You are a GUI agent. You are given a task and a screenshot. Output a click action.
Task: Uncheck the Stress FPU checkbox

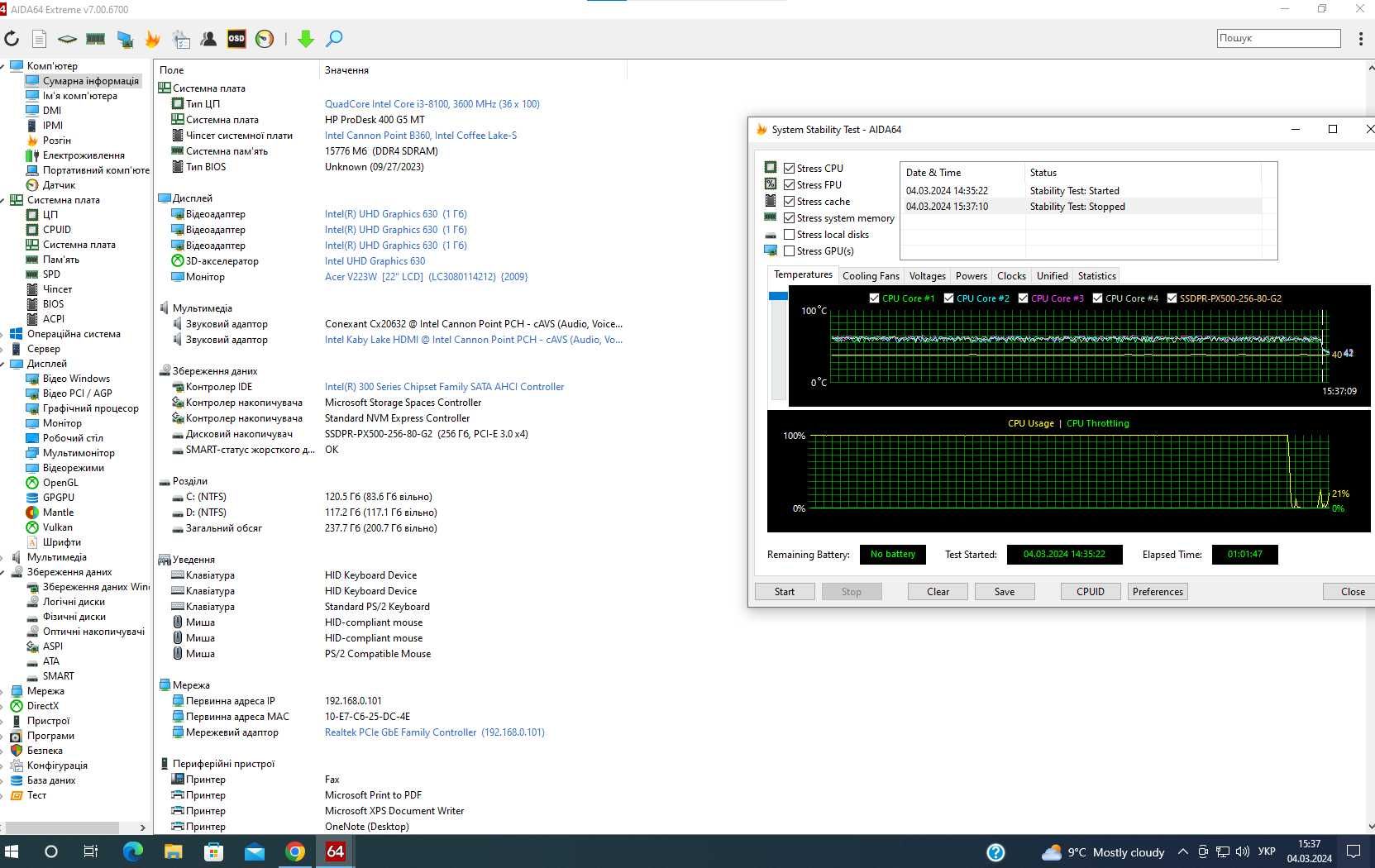(x=789, y=184)
